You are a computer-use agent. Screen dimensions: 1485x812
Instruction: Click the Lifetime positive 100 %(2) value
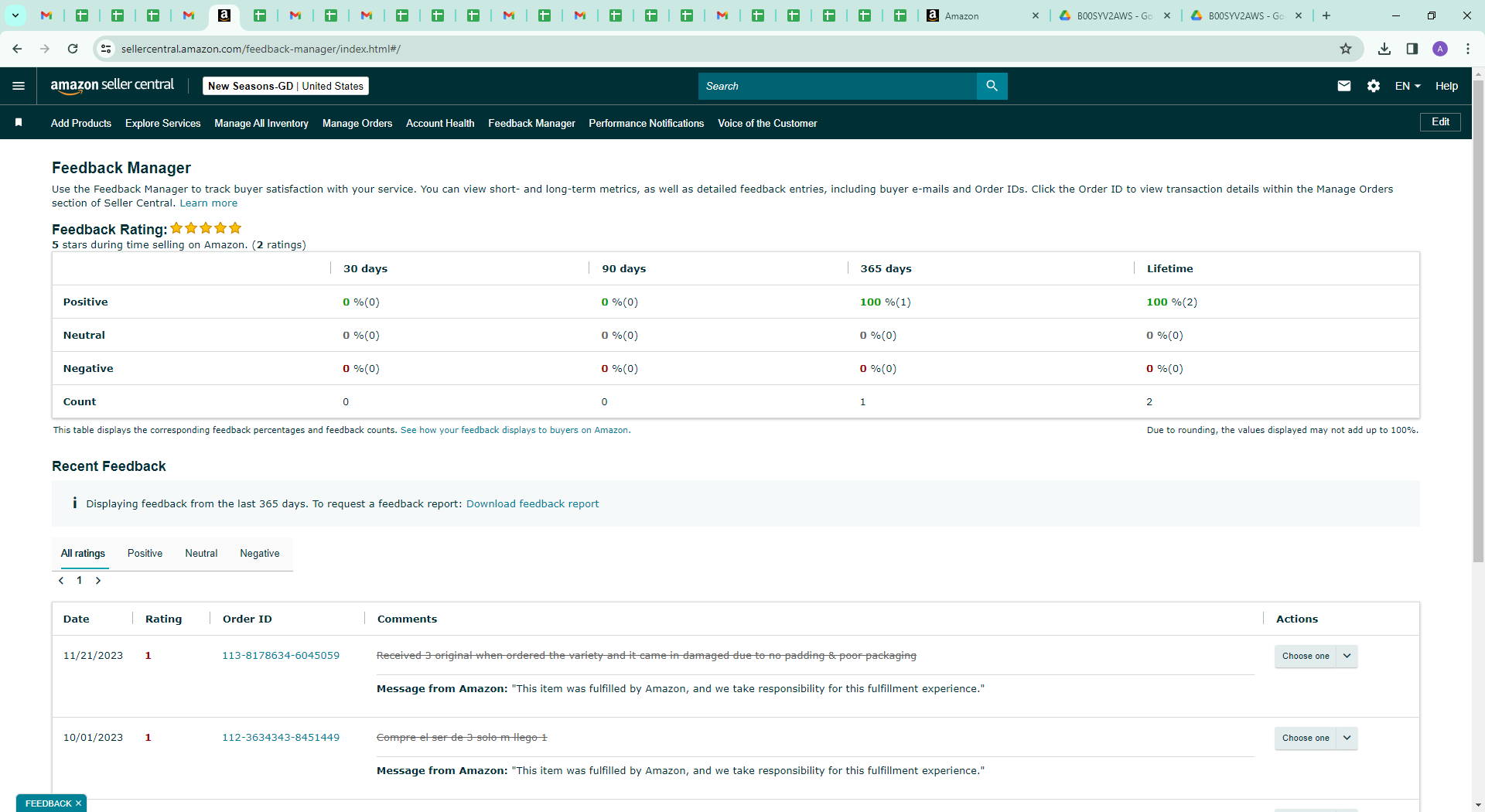click(1172, 302)
